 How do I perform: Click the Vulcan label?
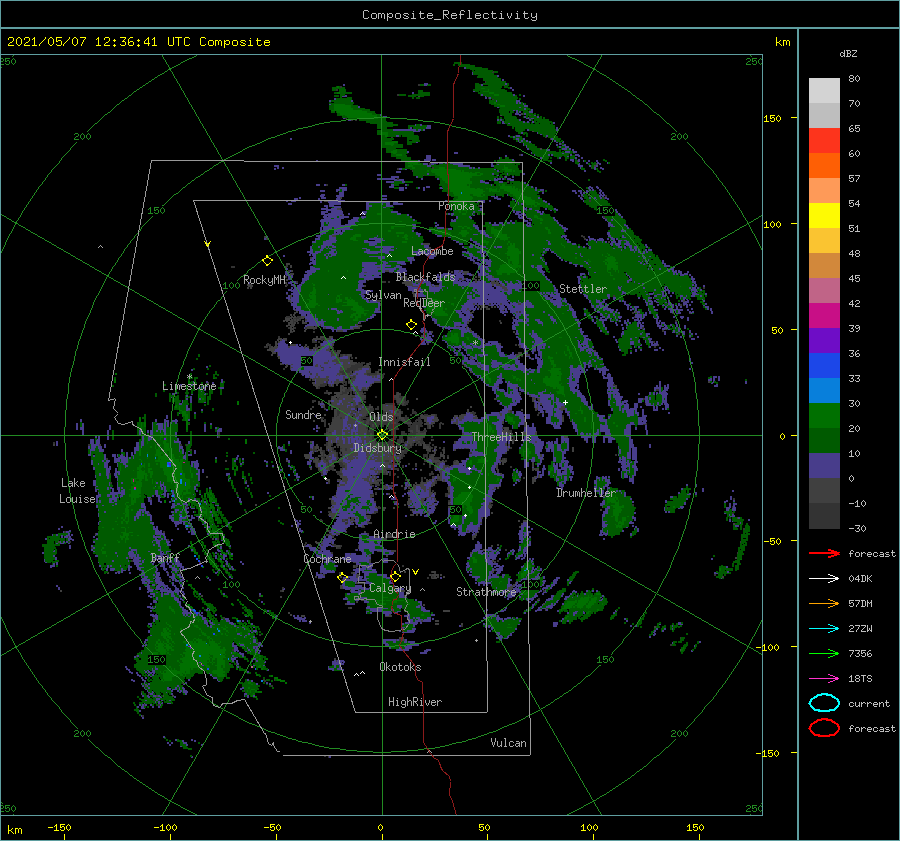click(509, 743)
